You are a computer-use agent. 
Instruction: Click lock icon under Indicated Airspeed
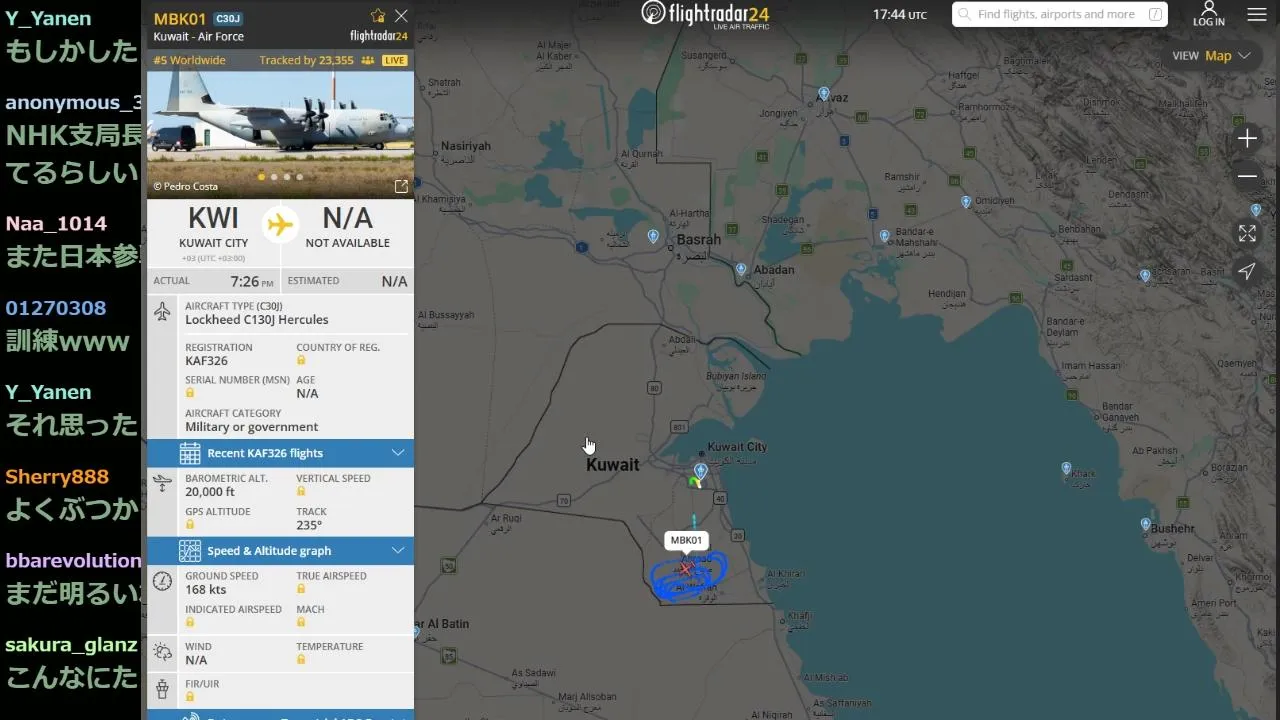coord(190,622)
